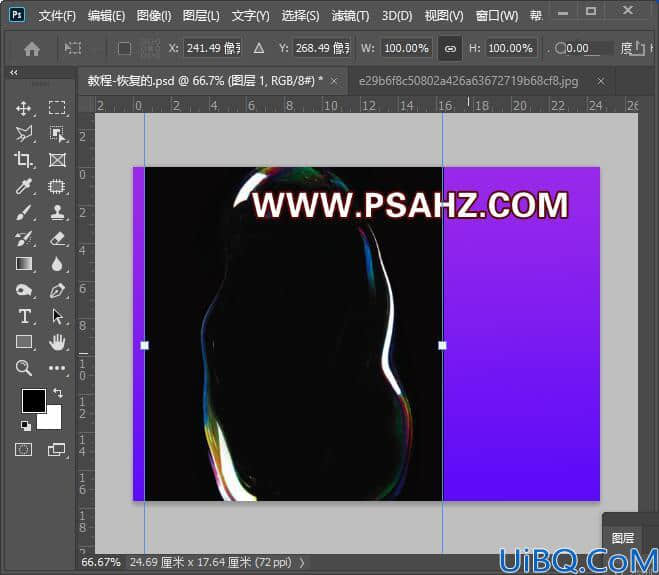Image resolution: width=659 pixels, height=575 pixels.
Task: Click the W width percentage field
Action: pyautogui.click(x=406, y=48)
